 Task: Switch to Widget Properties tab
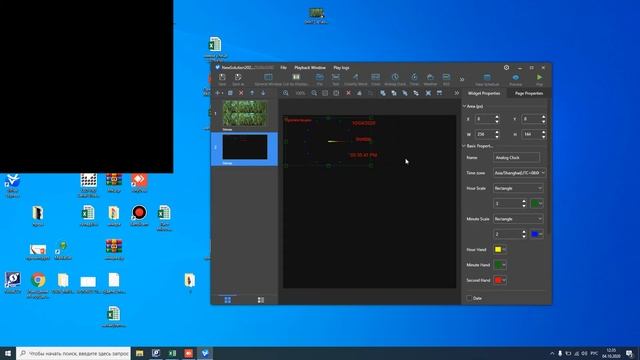coord(484,93)
